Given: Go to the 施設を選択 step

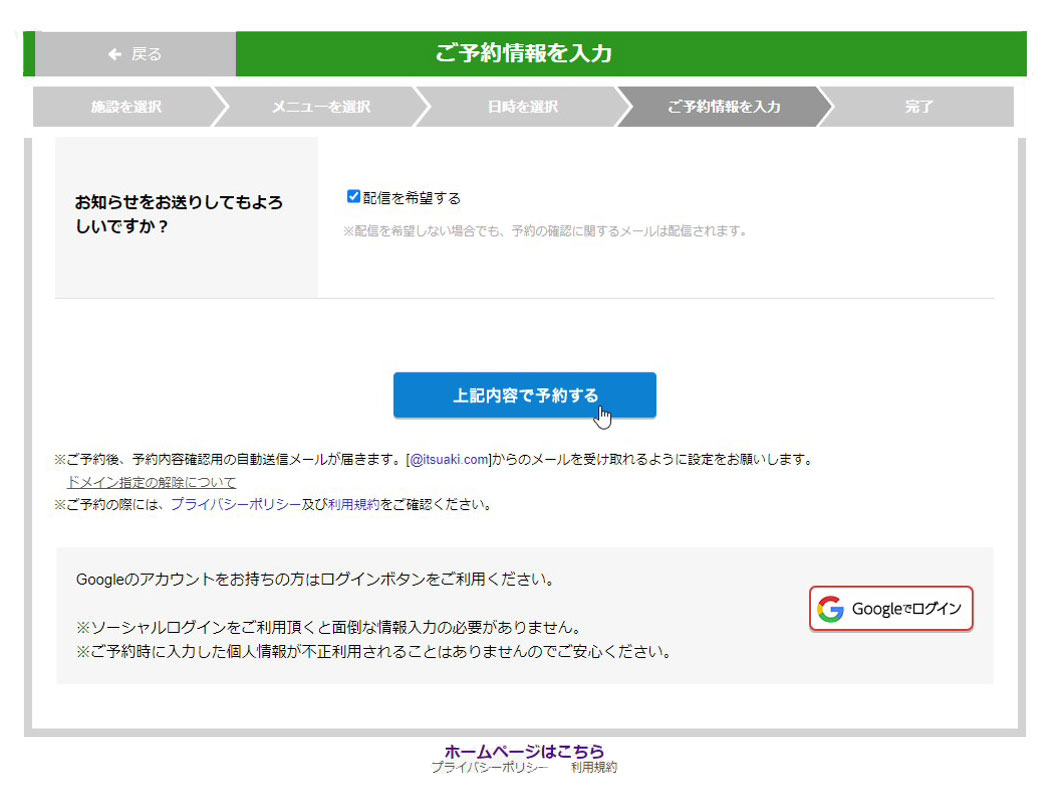Looking at the screenshot, I should click(126, 107).
